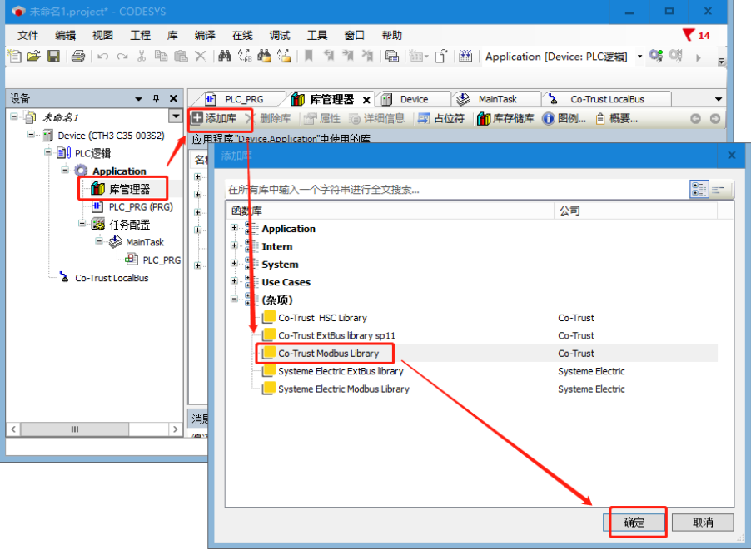Viewport: 752px width, 551px height.
Task: Open the 帮助 Help menu
Action: 391,35
